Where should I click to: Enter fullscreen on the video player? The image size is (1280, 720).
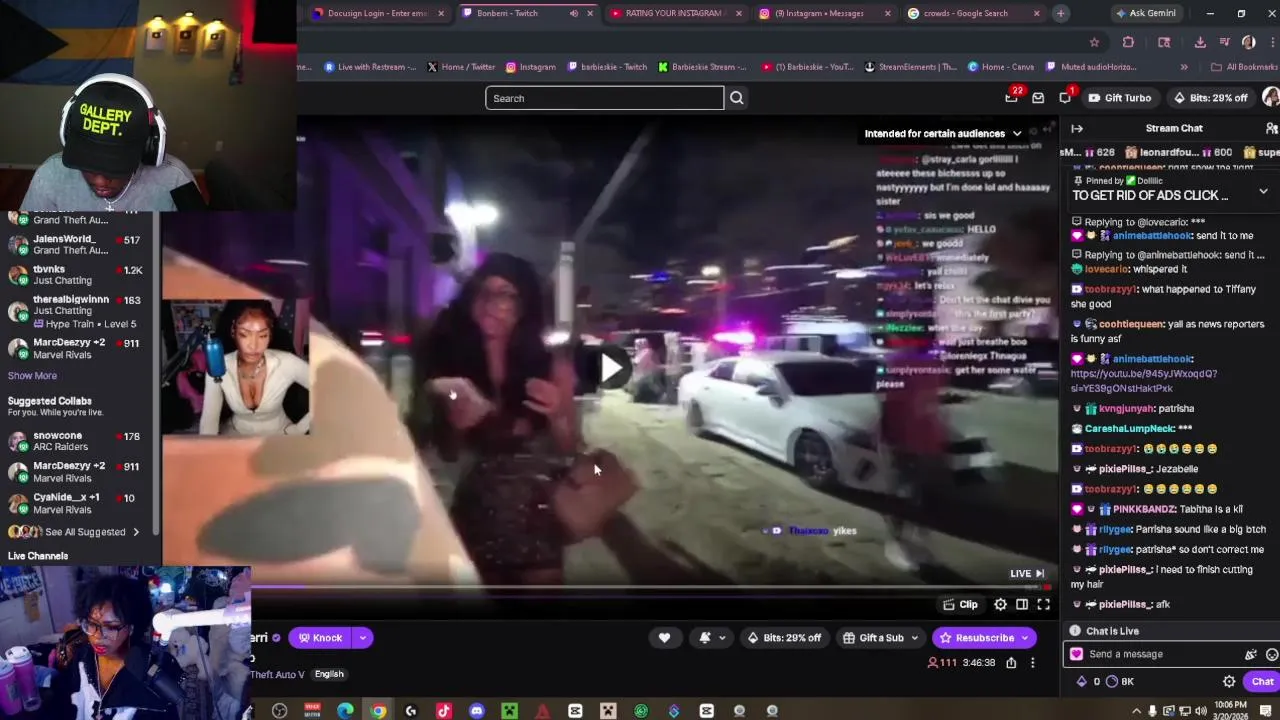pyautogui.click(x=1043, y=604)
